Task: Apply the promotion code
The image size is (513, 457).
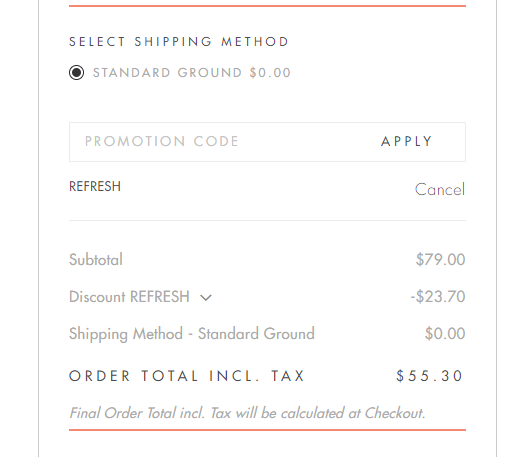Action: (407, 141)
